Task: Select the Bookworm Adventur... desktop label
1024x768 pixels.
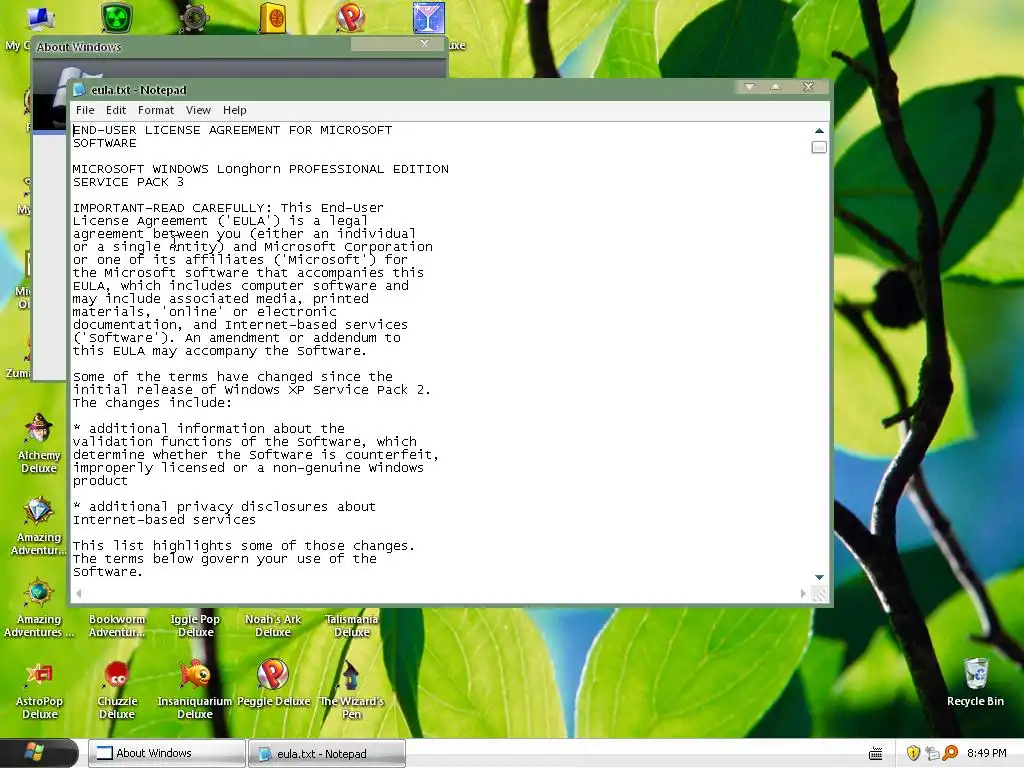Action: 117,626
